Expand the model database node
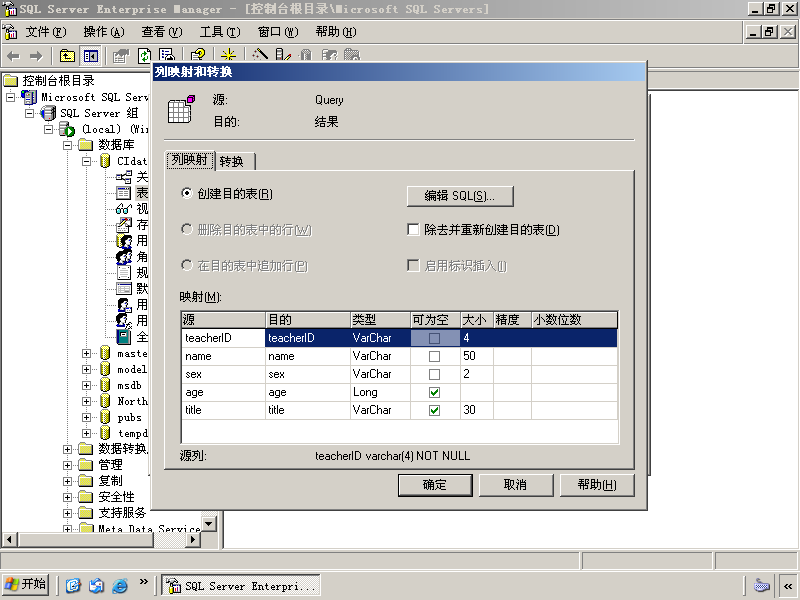Image resolution: width=800 pixels, height=600 pixels. tap(87, 369)
